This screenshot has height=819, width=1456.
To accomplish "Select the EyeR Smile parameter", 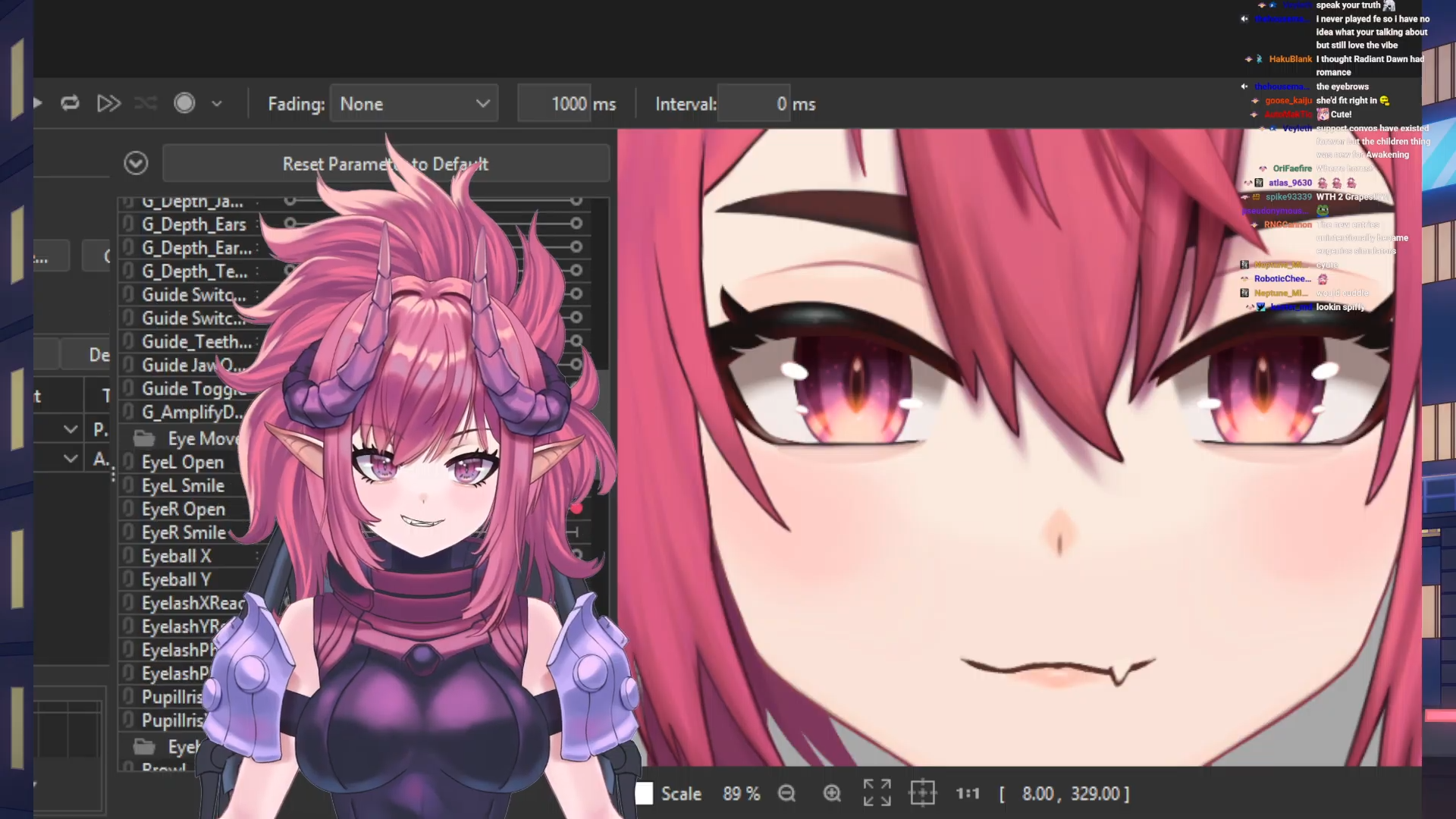I will pos(184,532).
